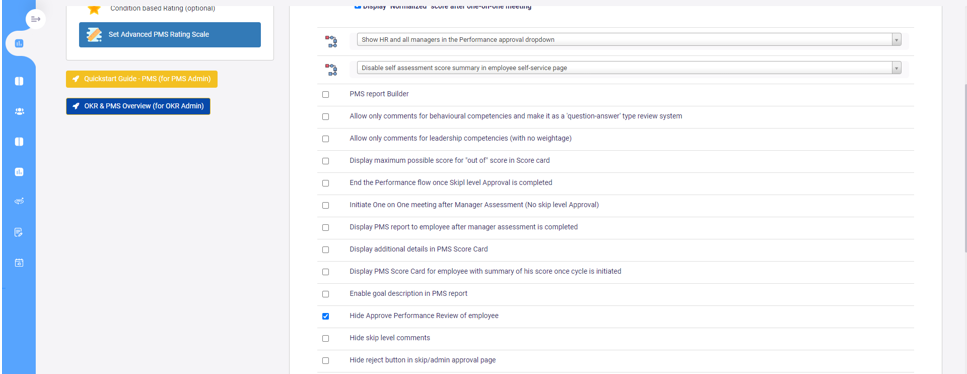Open the calendar box icon in sidebar
This screenshot has height=374, width=967.
(19, 262)
